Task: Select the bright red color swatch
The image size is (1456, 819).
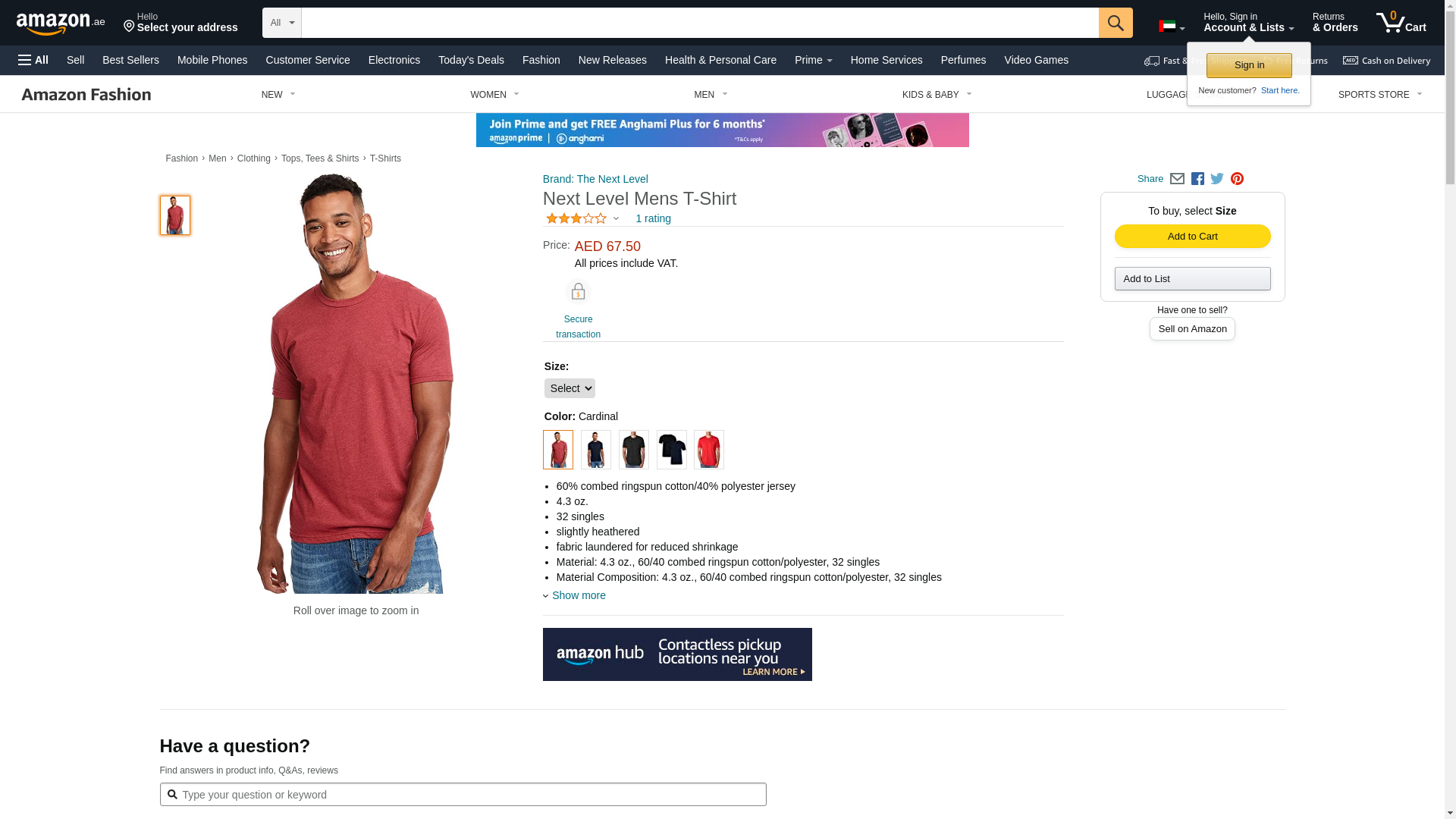Action: 708,450
